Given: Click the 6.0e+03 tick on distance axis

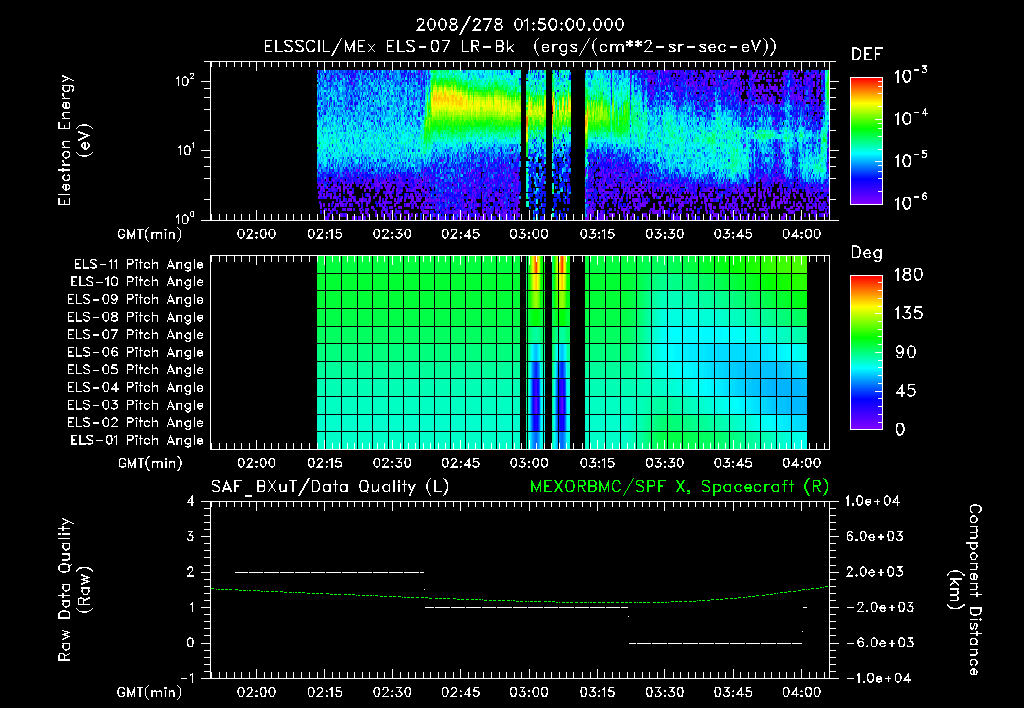Looking at the screenshot, I should coord(874,536).
